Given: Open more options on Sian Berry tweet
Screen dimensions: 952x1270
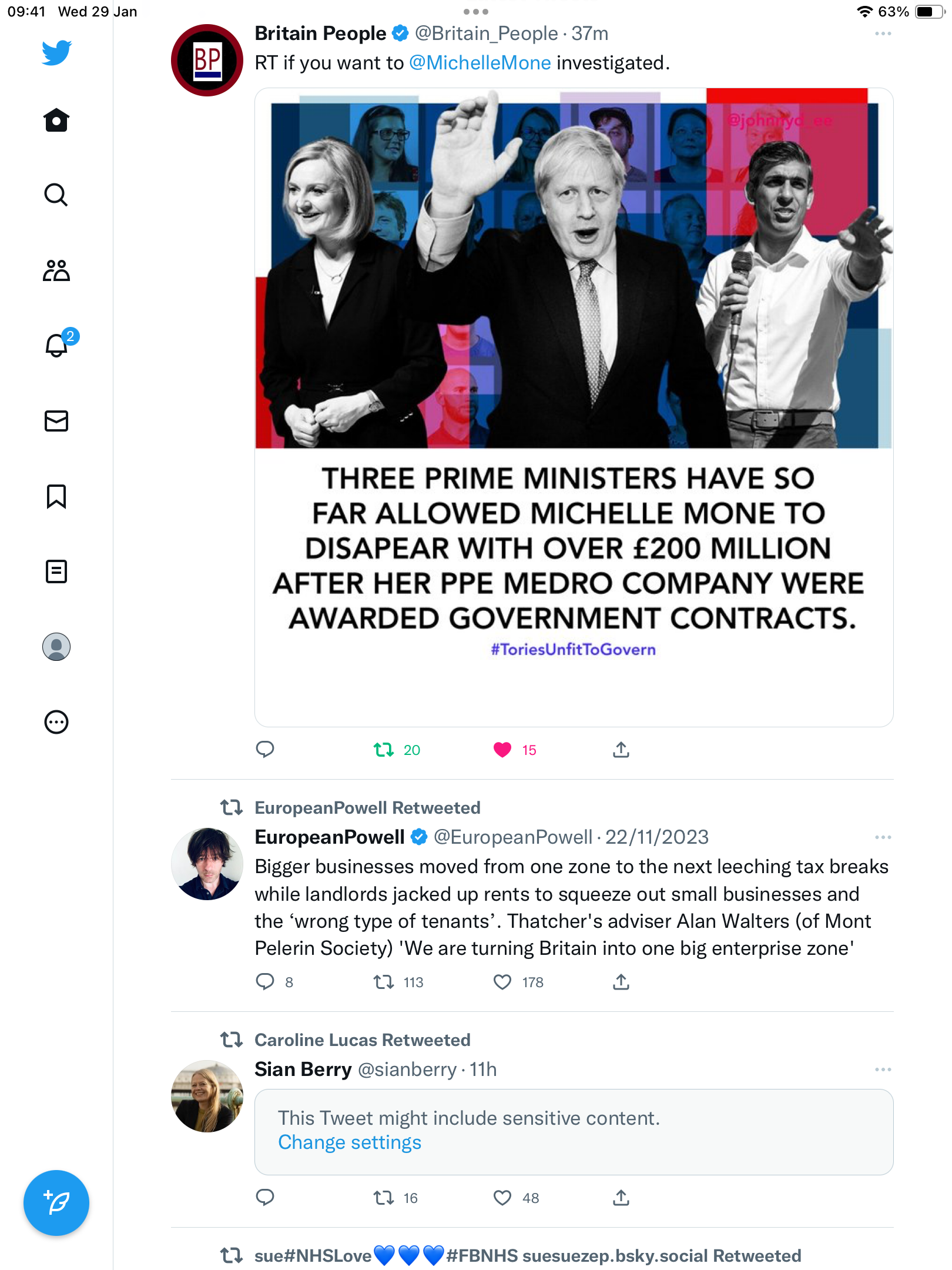Looking at the screenshot, I should 883,1070.
